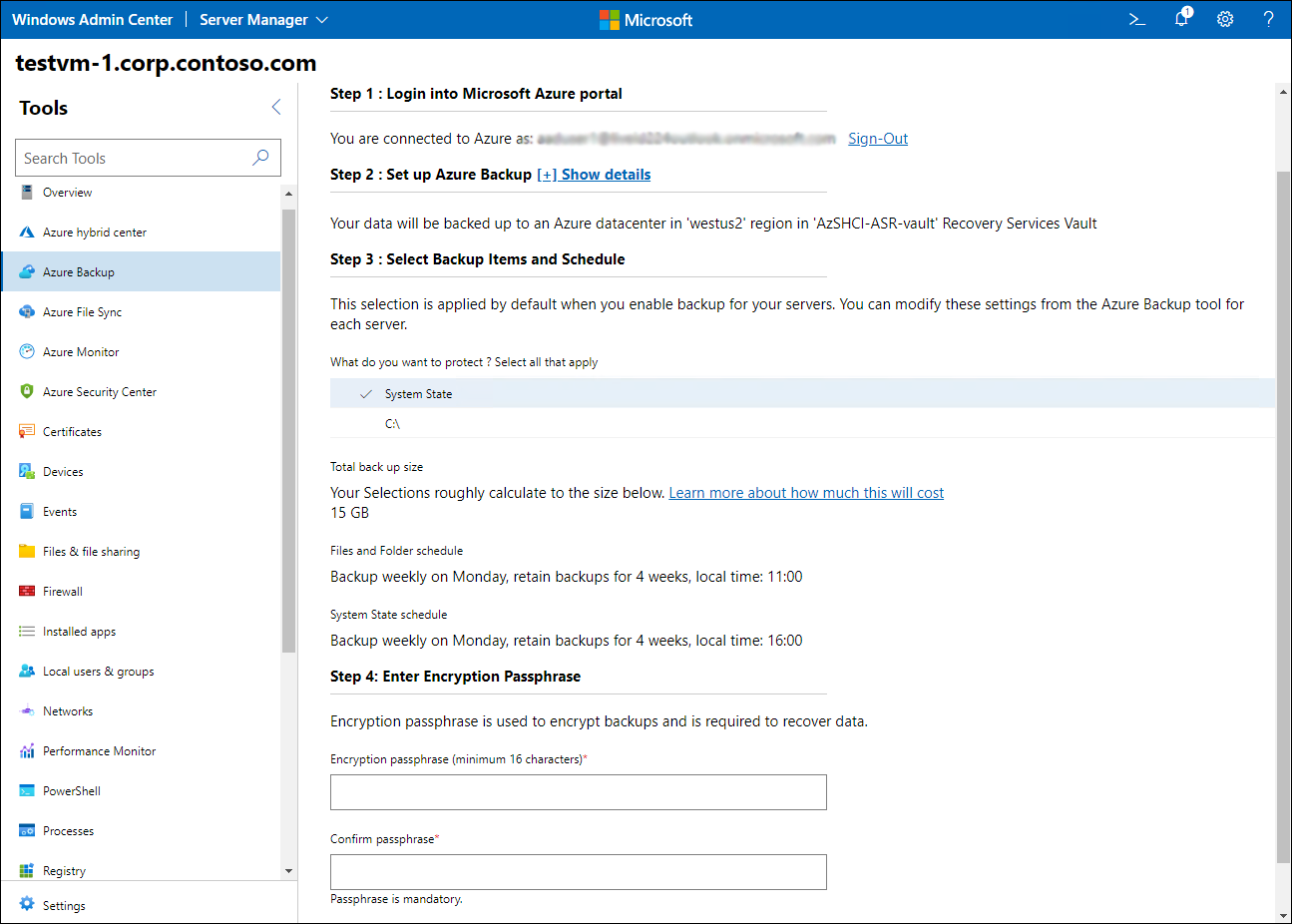1292x924 pixels.
Task: Click the Azure Security Center shield icon
Action: (x=27, y=392)
